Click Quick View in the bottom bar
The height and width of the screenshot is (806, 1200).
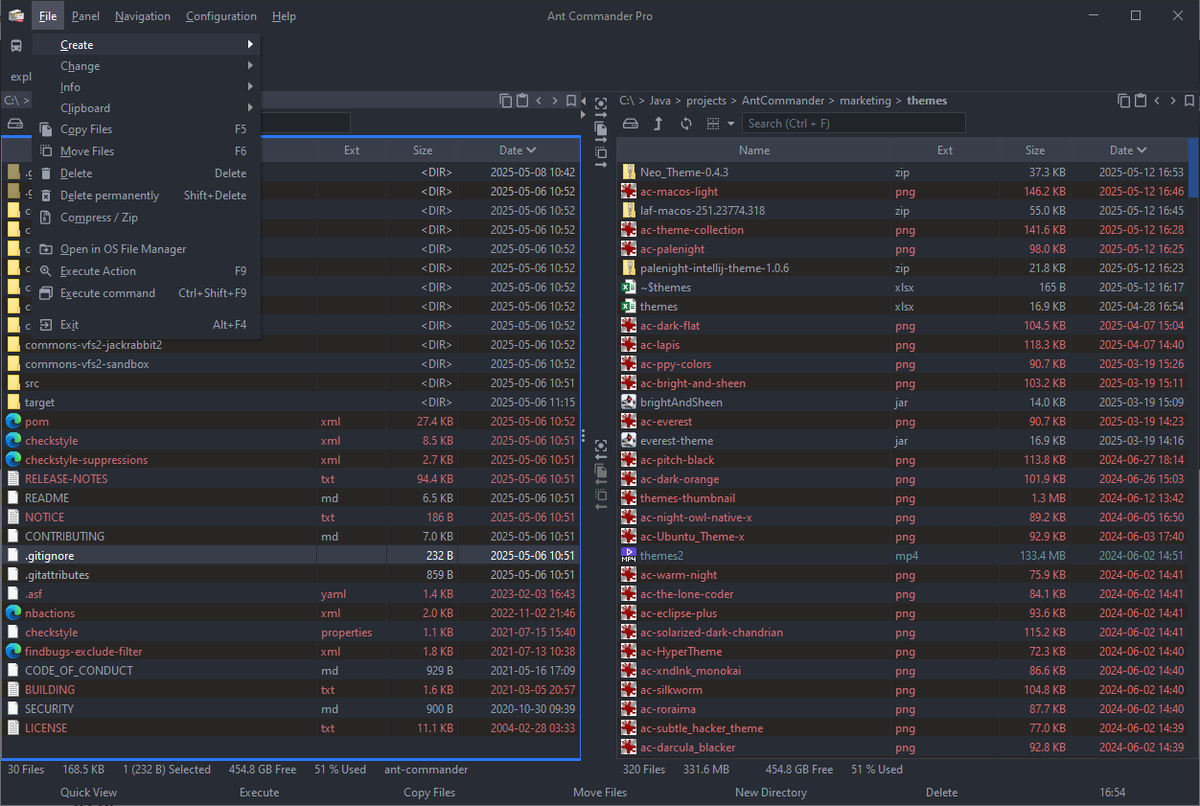(88, 792)
